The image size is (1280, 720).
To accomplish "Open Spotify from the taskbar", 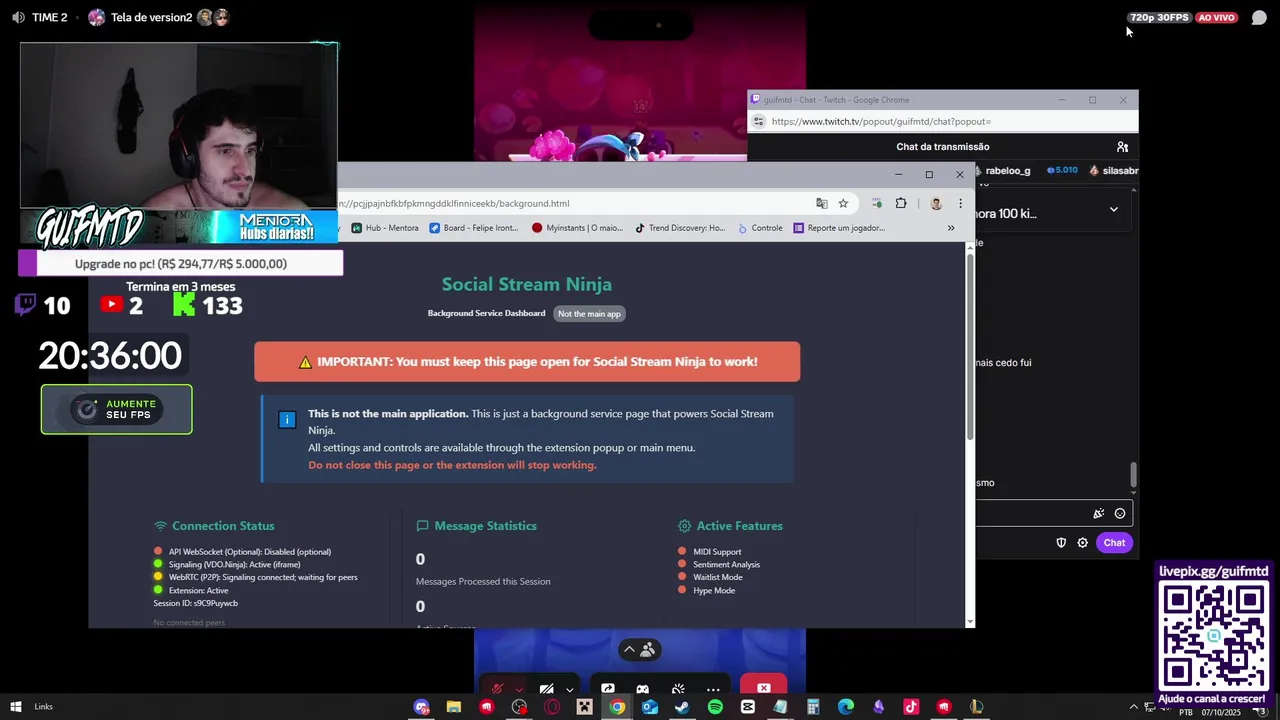I will (x=715, y=707).
